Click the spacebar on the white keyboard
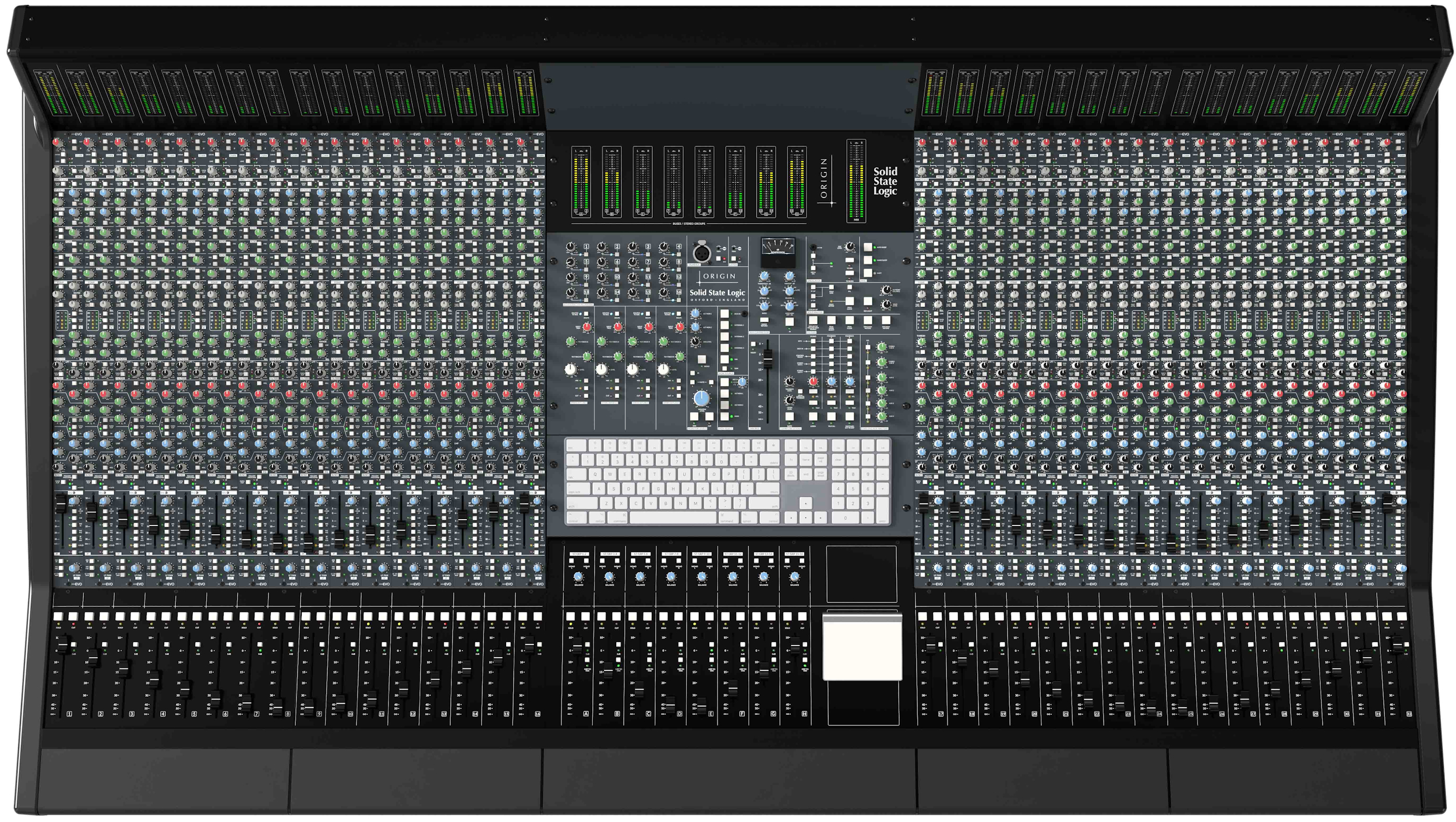1456x822 pixels. point(673,517)
